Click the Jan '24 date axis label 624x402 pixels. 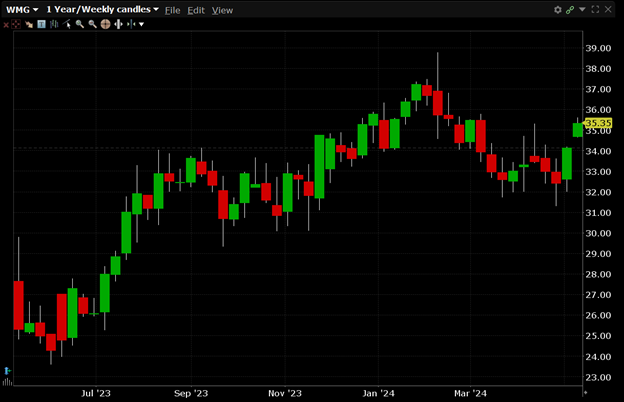(x=378, y=393)
